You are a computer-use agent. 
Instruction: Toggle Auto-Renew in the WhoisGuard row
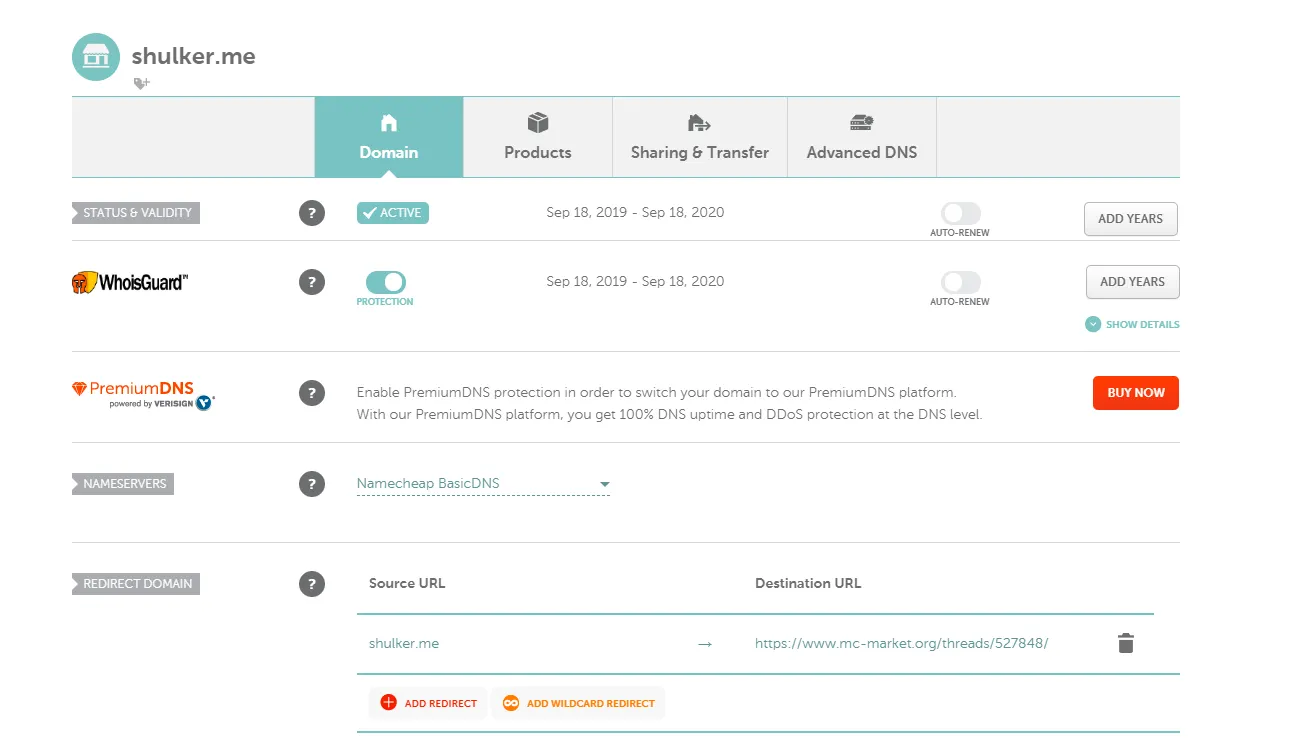(x=960, y=282)
